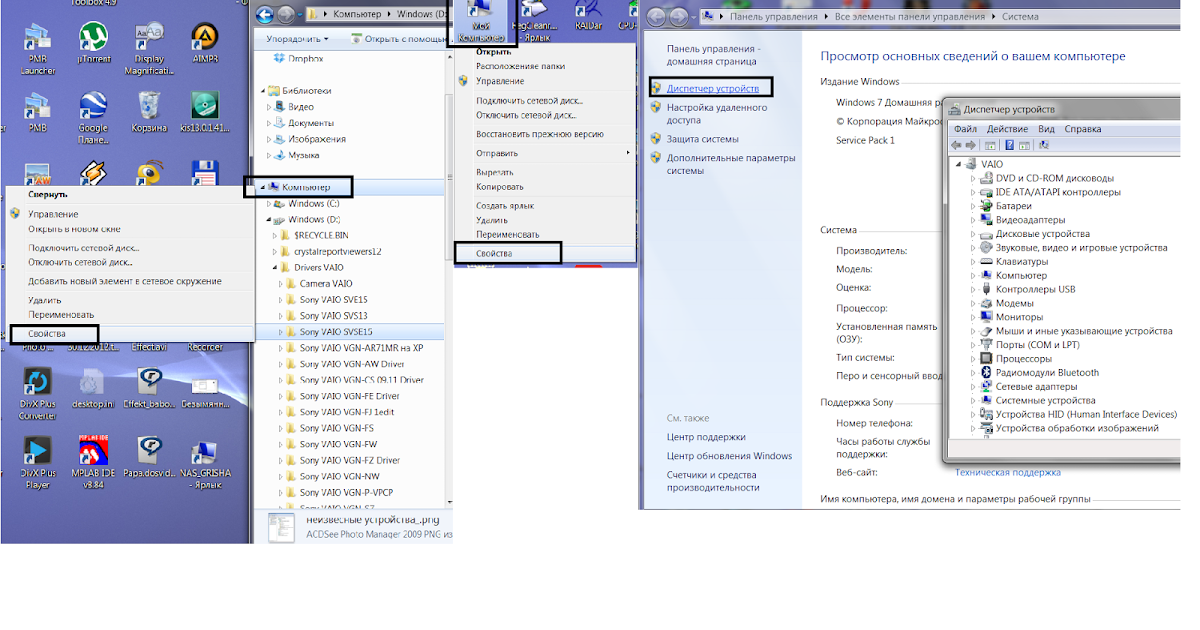Screen dimensions: 1200x630
Task: Select the Изображения library in Explorer
Action: [316, 140]
